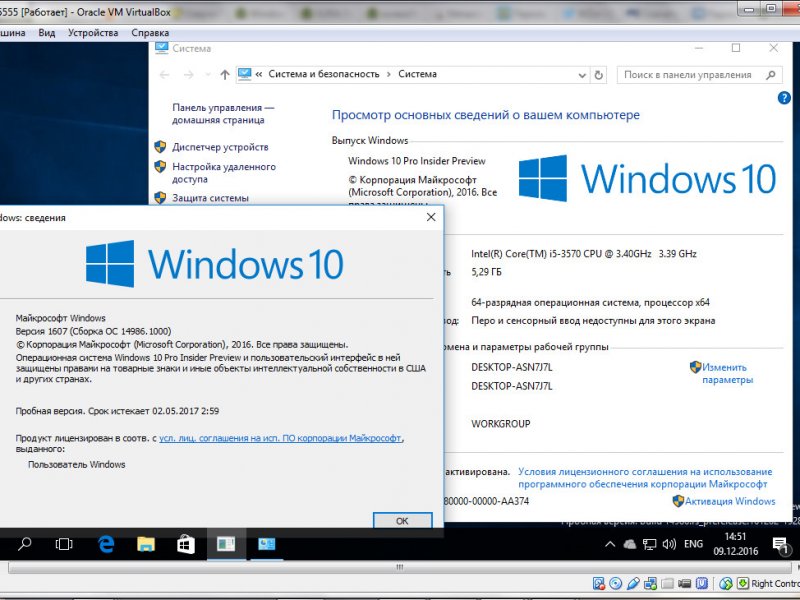Switch to the winver taskbar window icon
800x600 pixels.
[x=226, y=544]
